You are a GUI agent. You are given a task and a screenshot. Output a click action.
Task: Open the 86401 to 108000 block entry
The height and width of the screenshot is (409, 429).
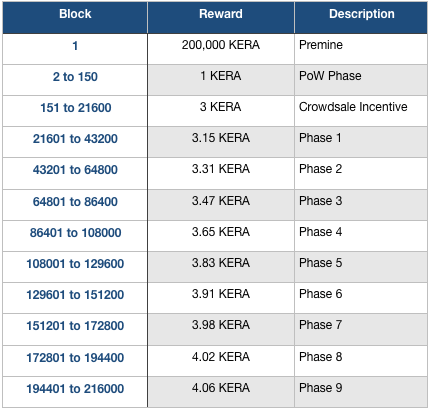pyautogui.click(x=75, y=233)
